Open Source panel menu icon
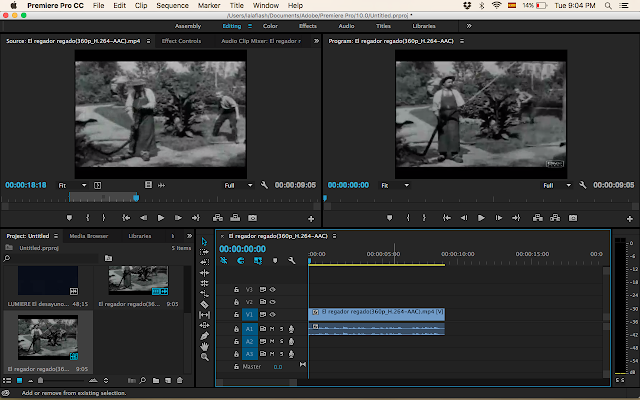 tap(148, 41)
